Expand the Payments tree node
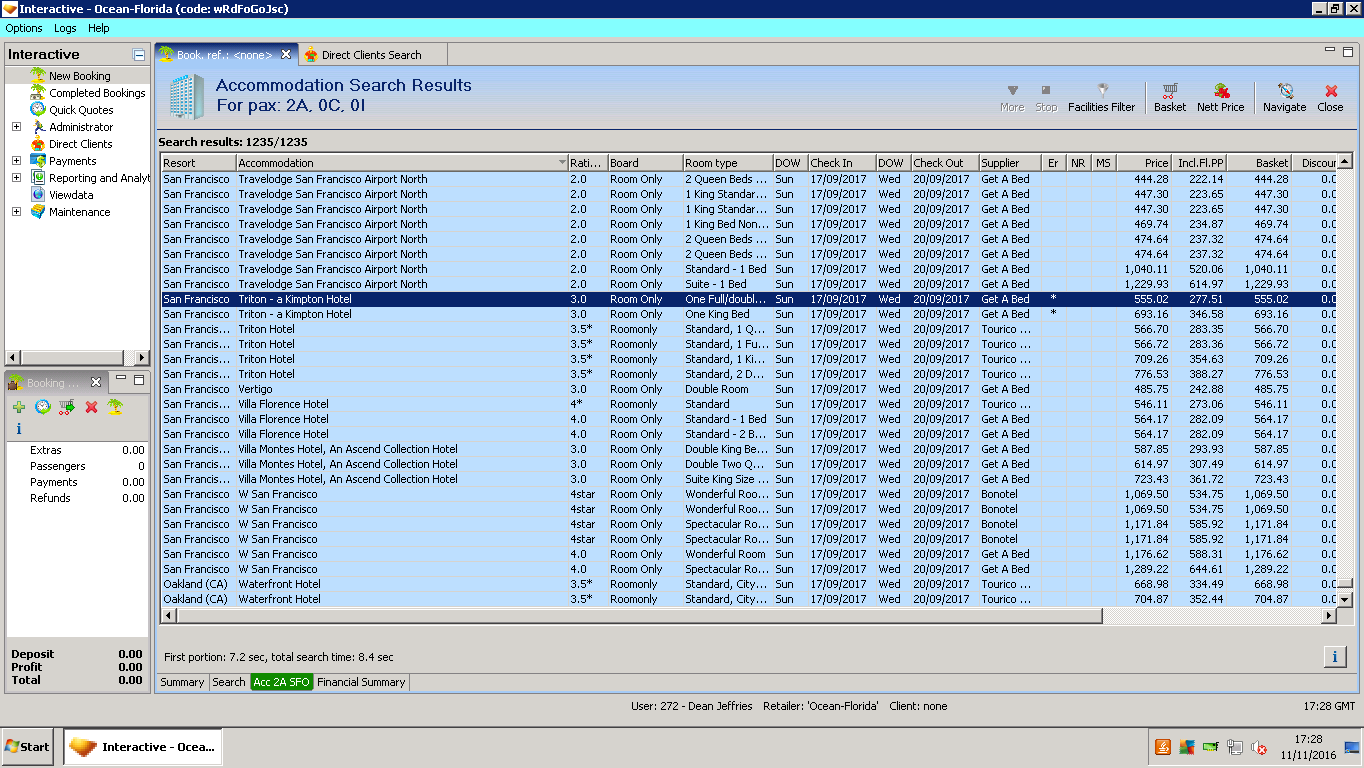The height and width of the screenshot is (768, 1364). (x=16, y=161)
